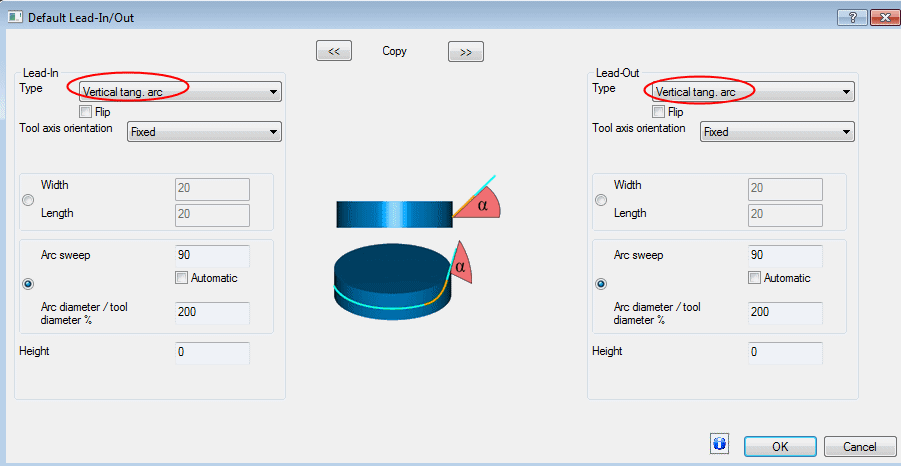The height and width of the screenshot is (466, 901).
Task: Enable the Lead-In Flip checkbox
Action: point(86,112)
